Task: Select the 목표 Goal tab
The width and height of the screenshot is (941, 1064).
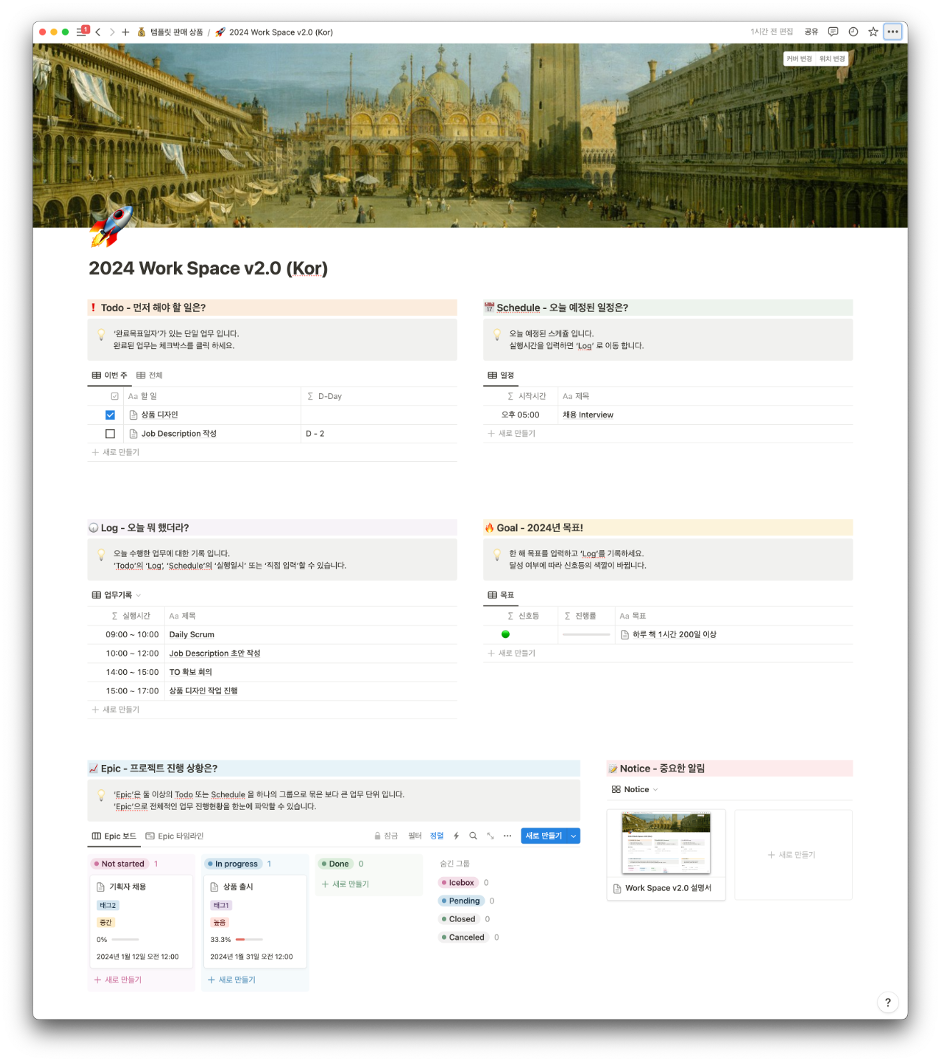Action: [x=501, y=595]
